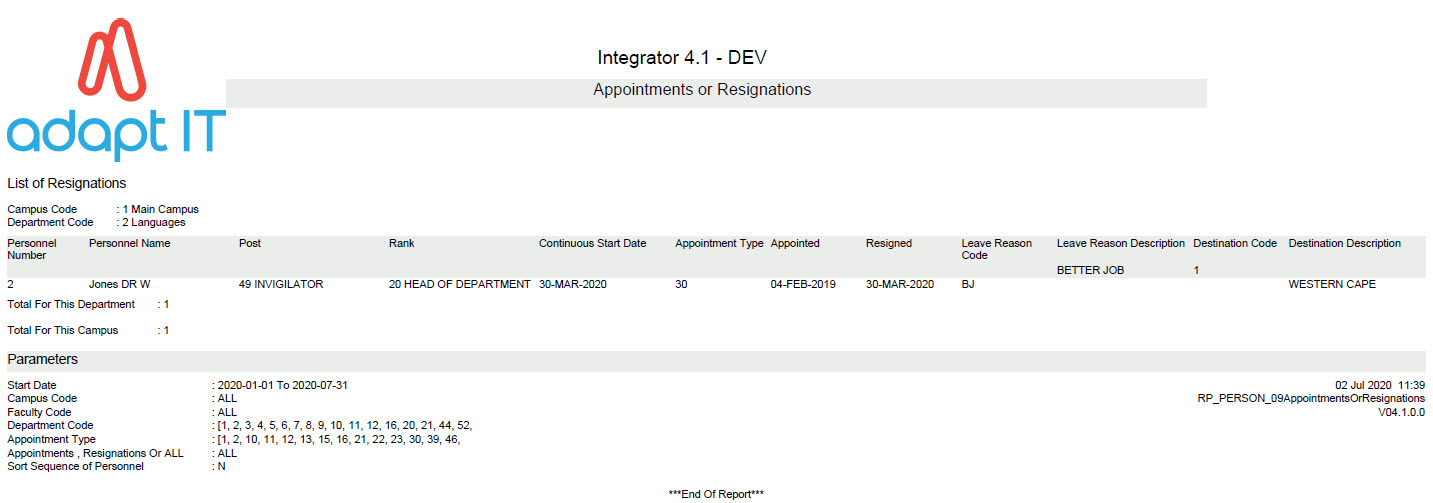Click the "Parameters" section heading
1433x503 pixels.
tap(43, 359)
